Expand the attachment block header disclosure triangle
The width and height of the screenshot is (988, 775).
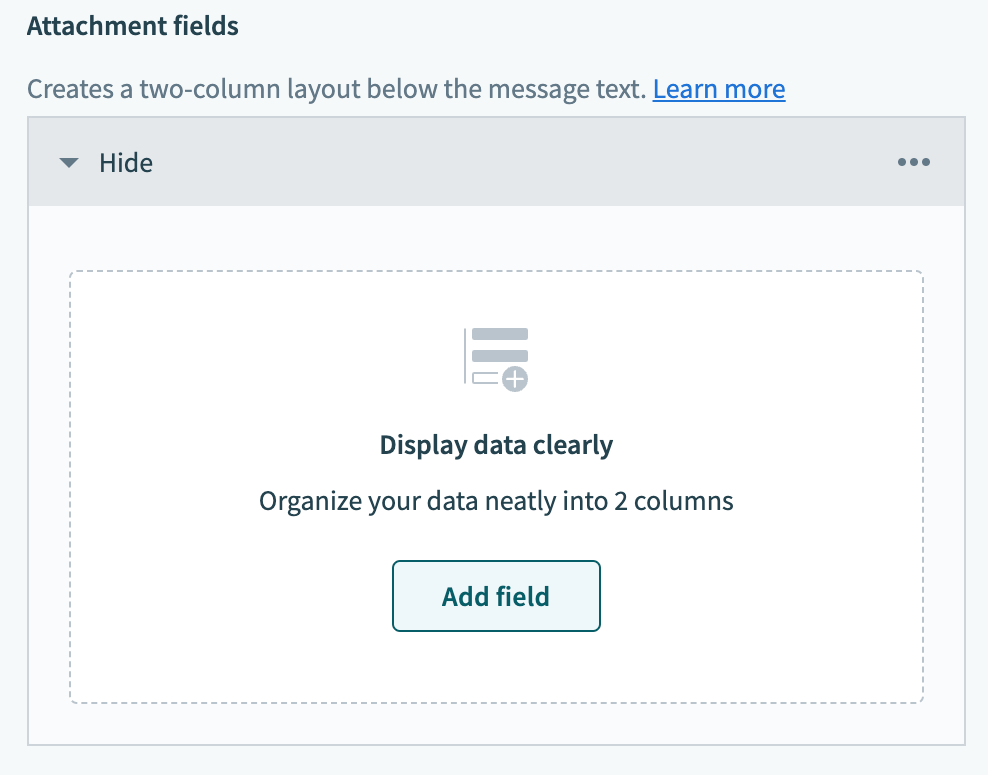68,162
